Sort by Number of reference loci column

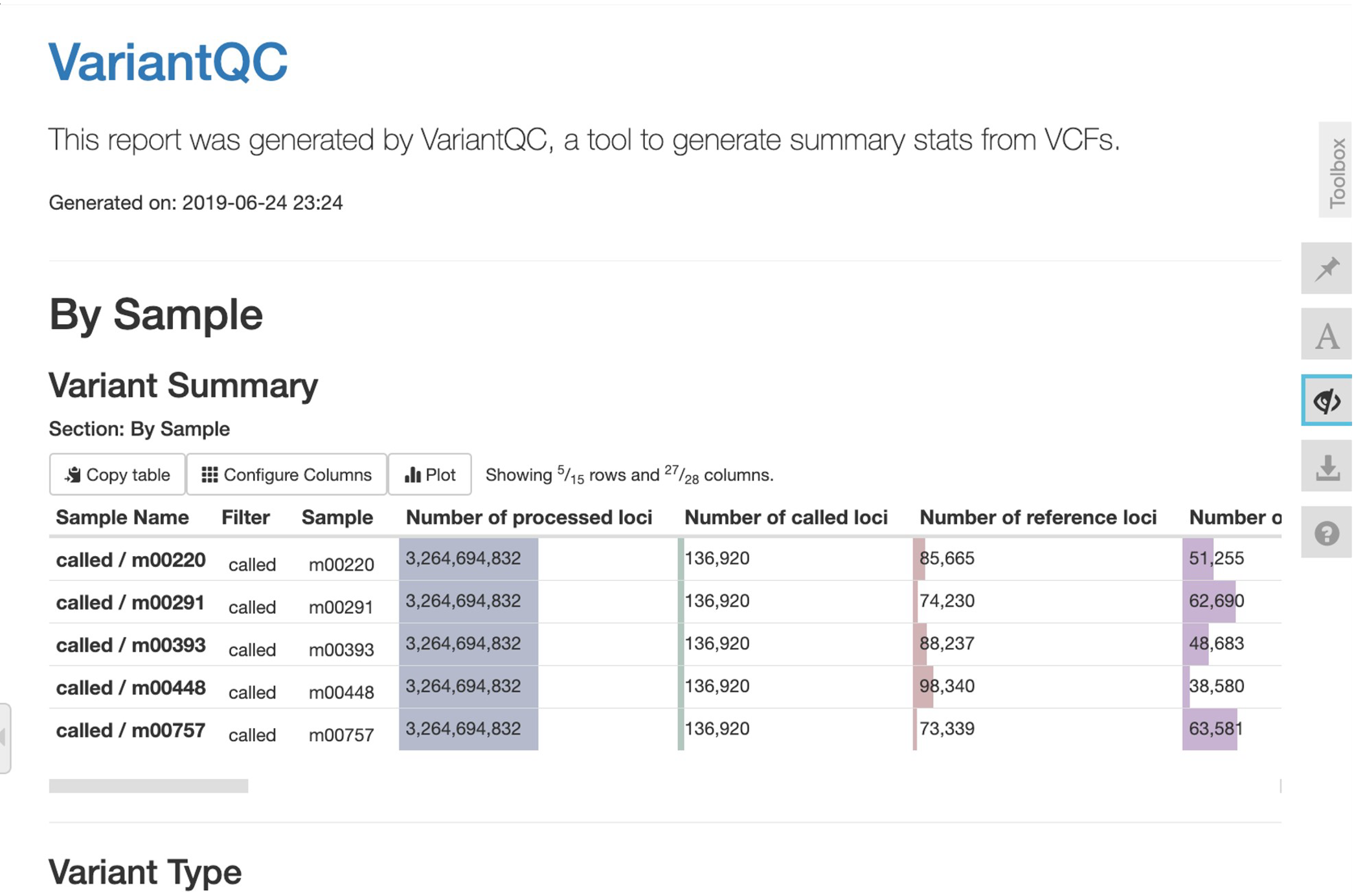(1037, 517)
